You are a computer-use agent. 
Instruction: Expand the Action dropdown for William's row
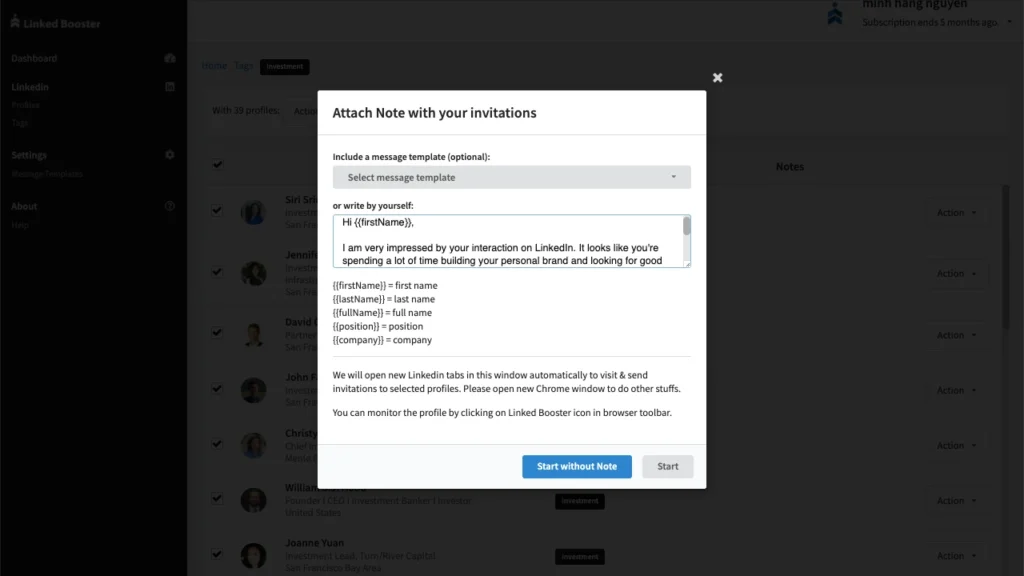[x=956, y=500]
